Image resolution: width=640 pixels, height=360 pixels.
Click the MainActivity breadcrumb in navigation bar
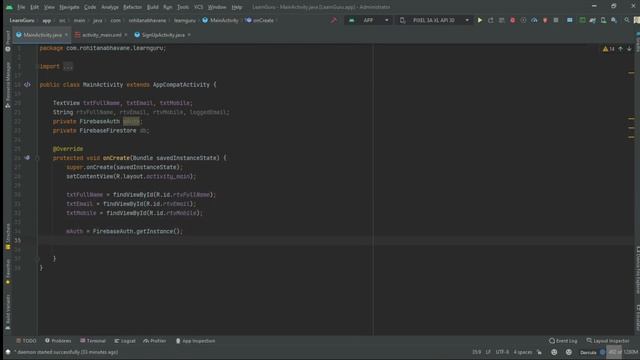[220, 20]
